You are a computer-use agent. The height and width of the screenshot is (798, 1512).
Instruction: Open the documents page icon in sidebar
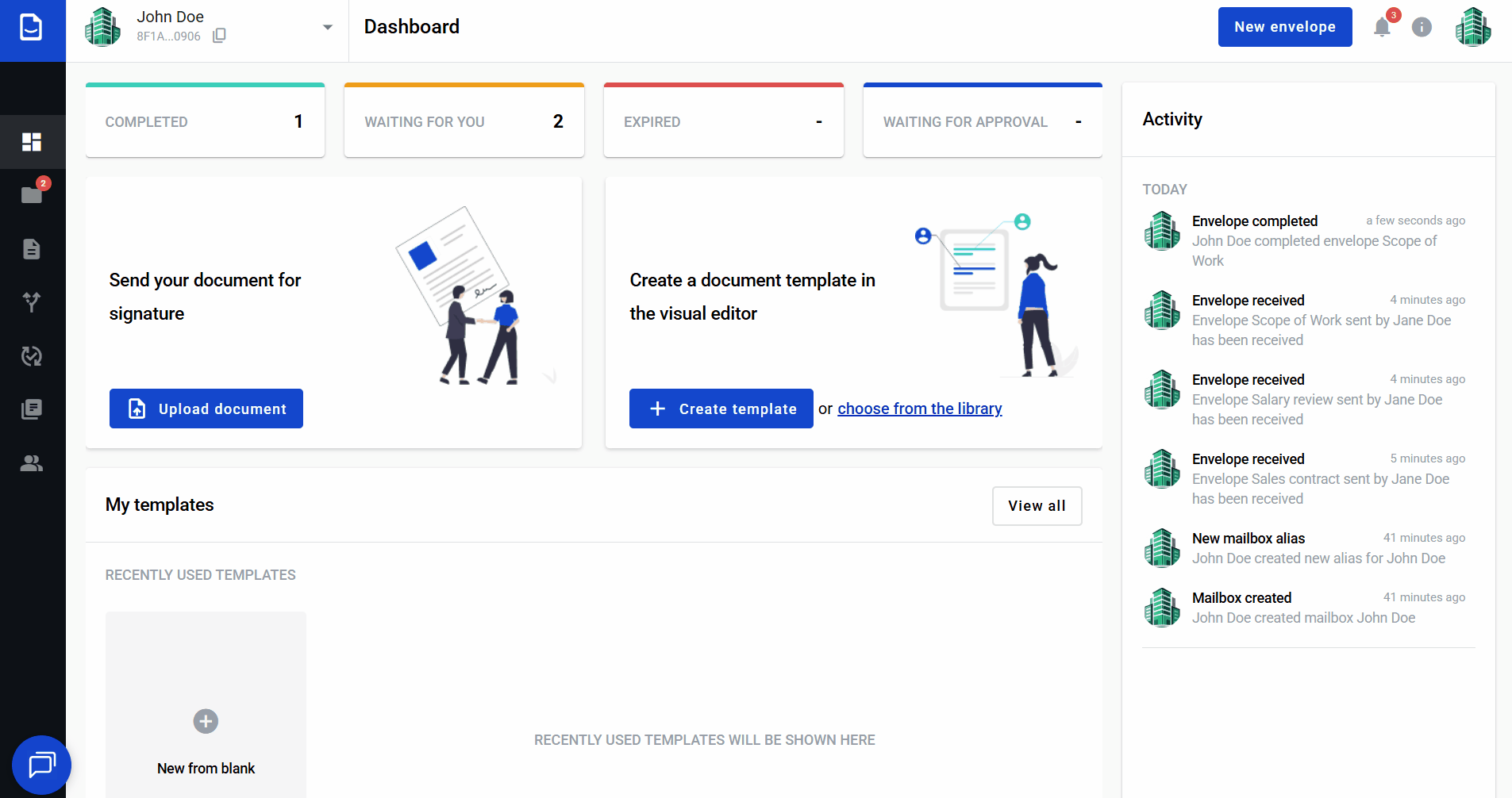[32, 249]
